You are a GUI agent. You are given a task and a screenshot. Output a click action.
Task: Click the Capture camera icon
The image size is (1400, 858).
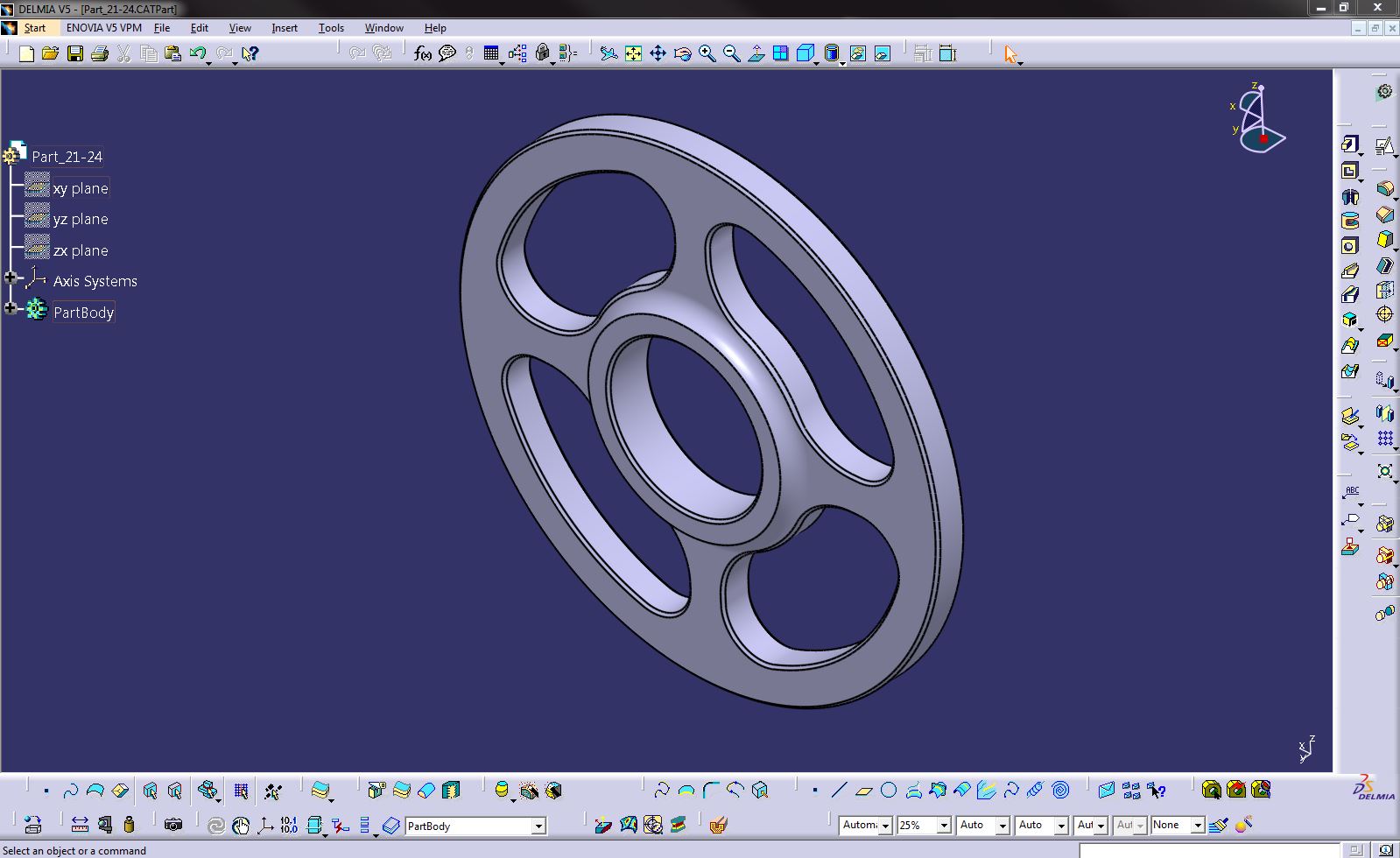(173, 825)
